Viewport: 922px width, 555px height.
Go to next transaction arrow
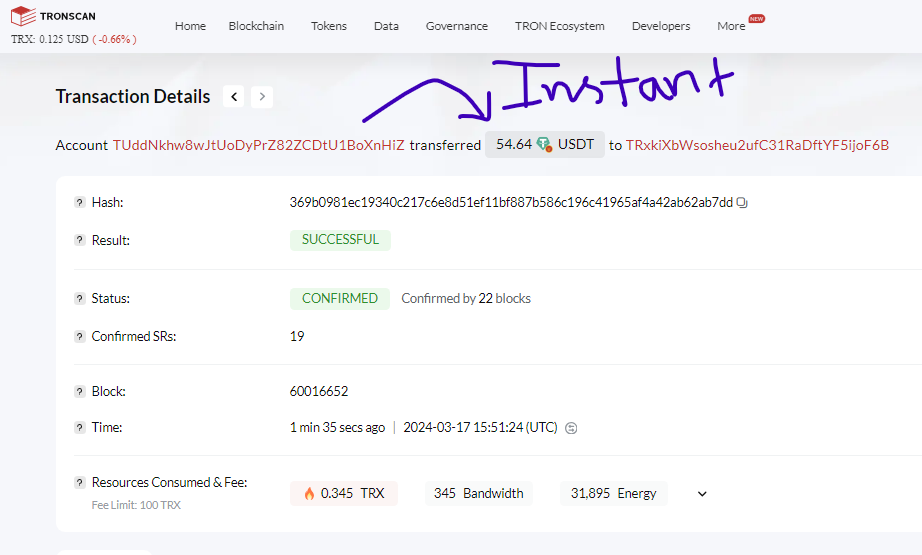click(262, 96)
